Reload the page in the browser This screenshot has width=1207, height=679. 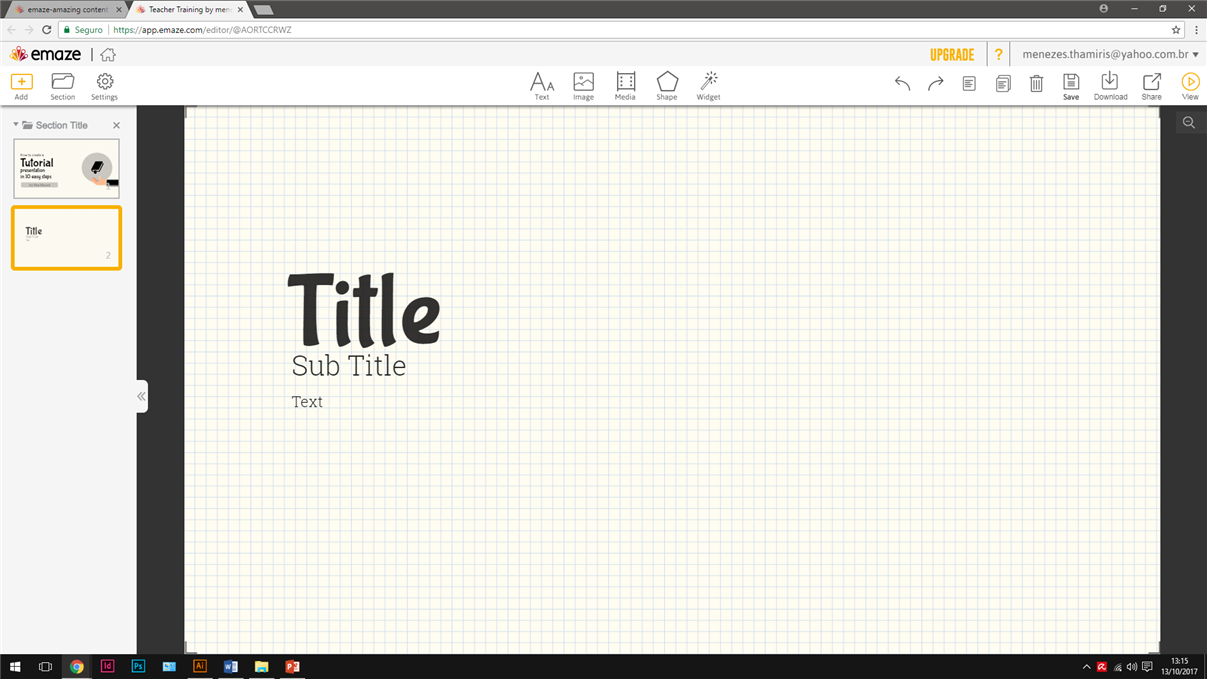(47, 30)
